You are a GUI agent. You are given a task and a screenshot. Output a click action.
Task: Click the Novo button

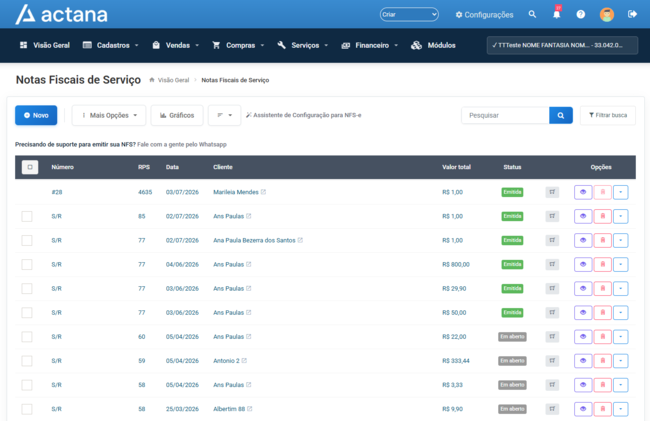click(x=36, y=115)
